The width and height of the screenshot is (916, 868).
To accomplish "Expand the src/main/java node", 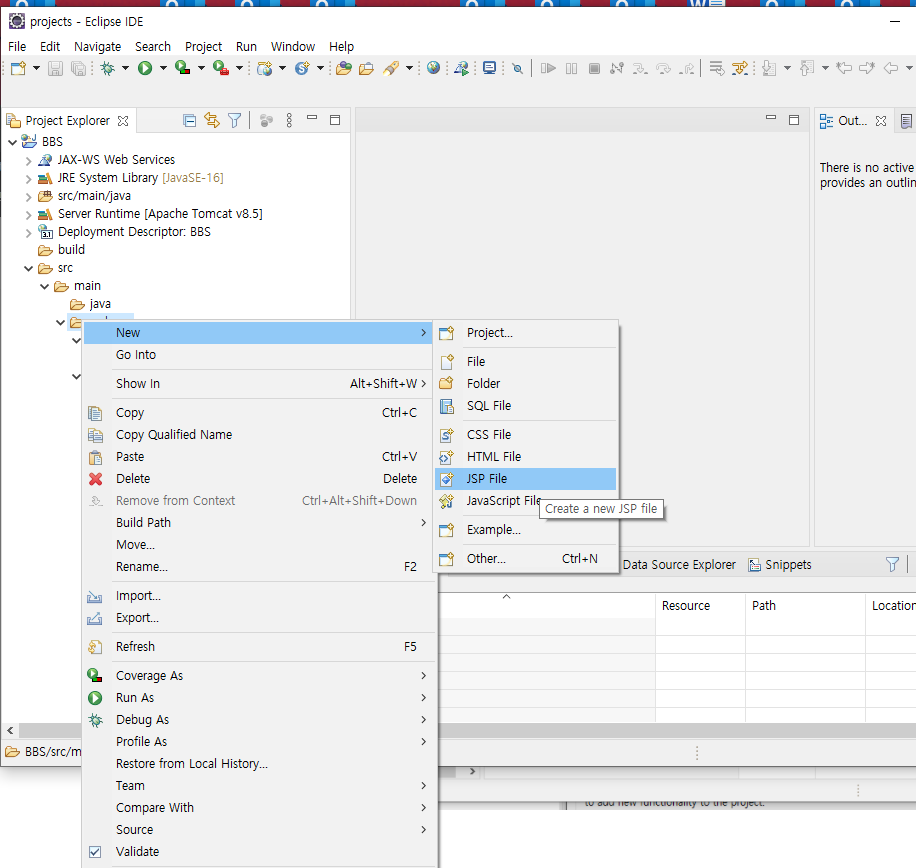I will 29,196.
